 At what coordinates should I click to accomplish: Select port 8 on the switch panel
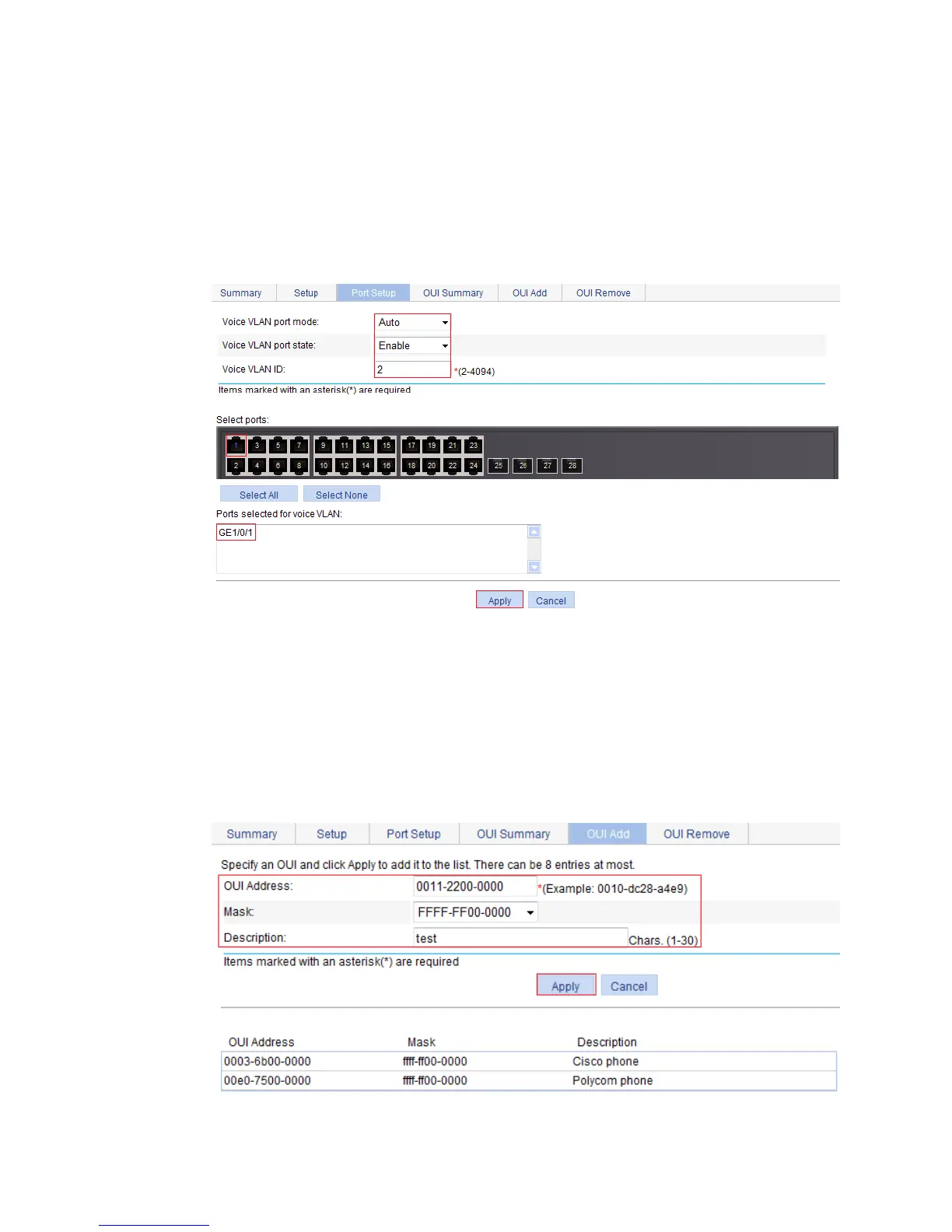[x=299, y=465]
